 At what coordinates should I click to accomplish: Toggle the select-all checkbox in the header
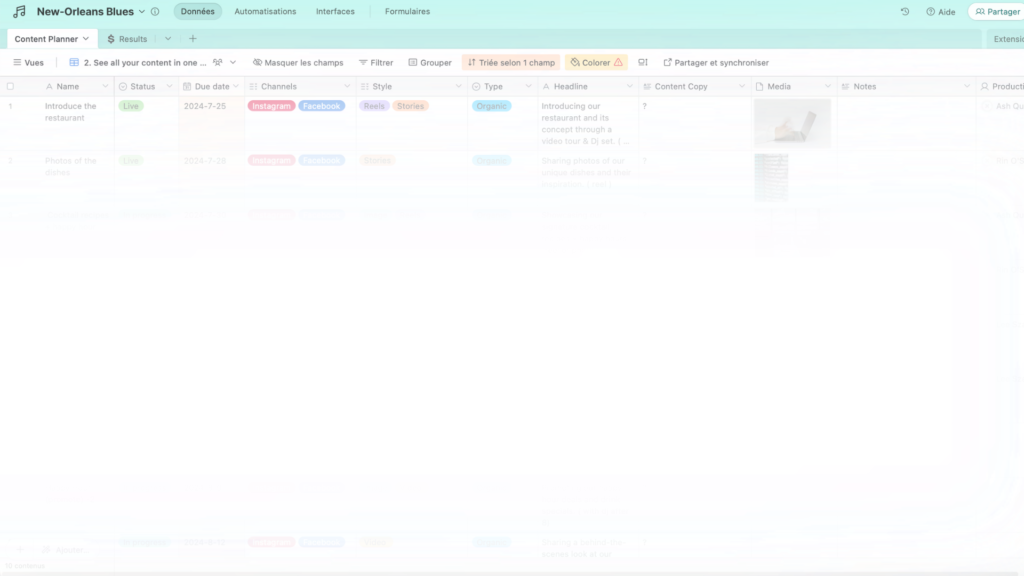click(x=10, y=87)
